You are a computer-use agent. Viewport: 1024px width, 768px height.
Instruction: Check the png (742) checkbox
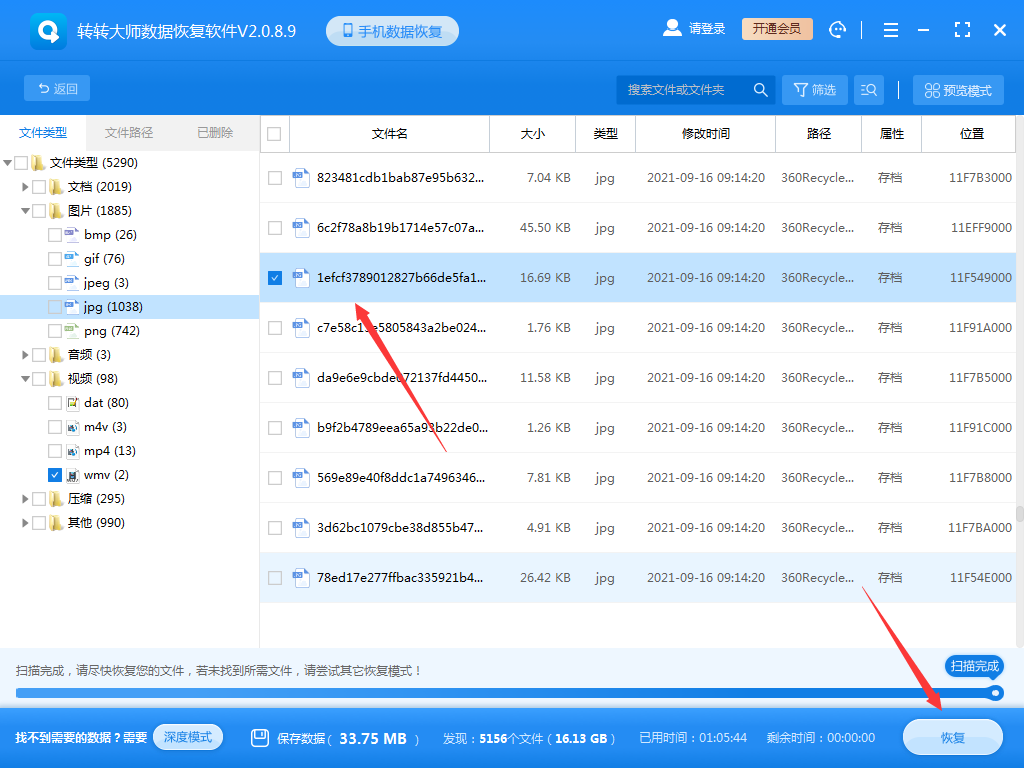coord(55,330)
